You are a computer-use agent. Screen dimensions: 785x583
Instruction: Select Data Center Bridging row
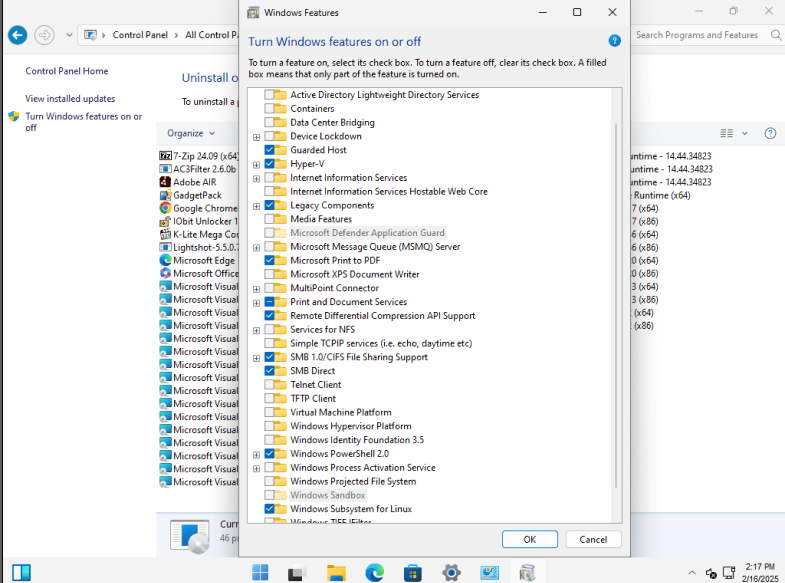pyautogui.click(x=332, y=122)
